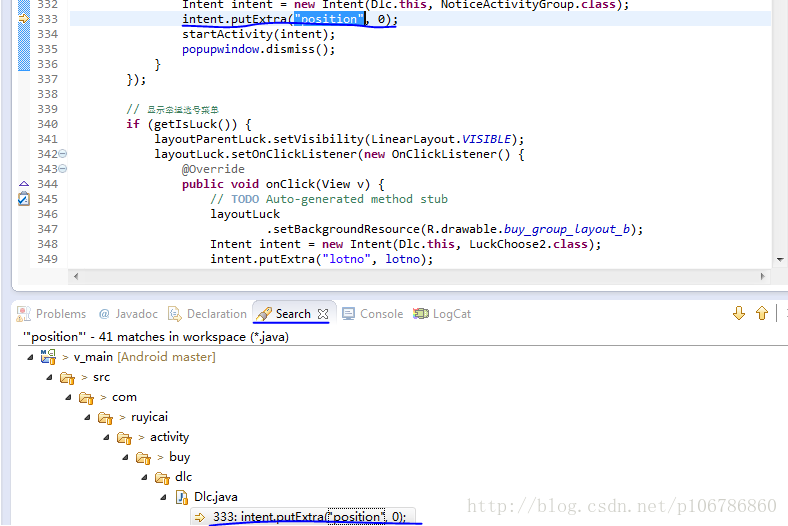Click buy_group_layout_b resource reference
The width and height of the screenshot is (788, 526).
click(567, 229)
